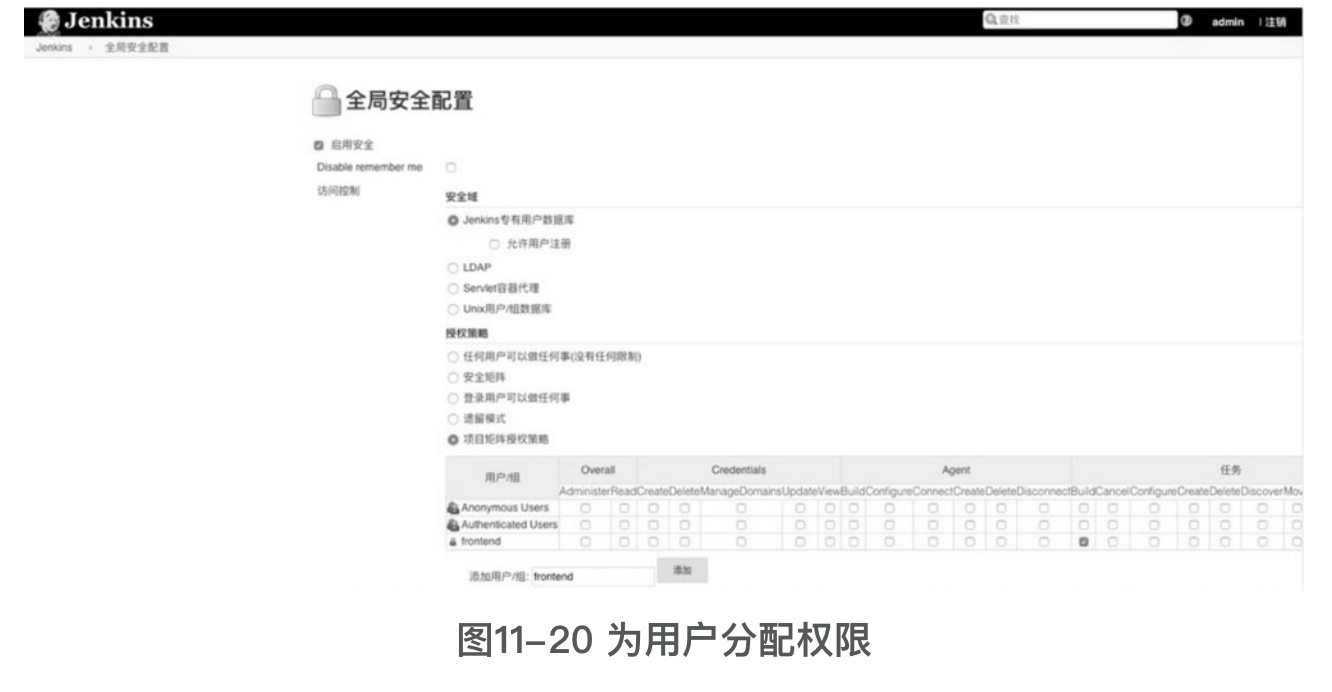Click the lock icon beside 全局安全配置
Image resolution: width=1332 pixels, height=692 pixels.
pos(325,99)
